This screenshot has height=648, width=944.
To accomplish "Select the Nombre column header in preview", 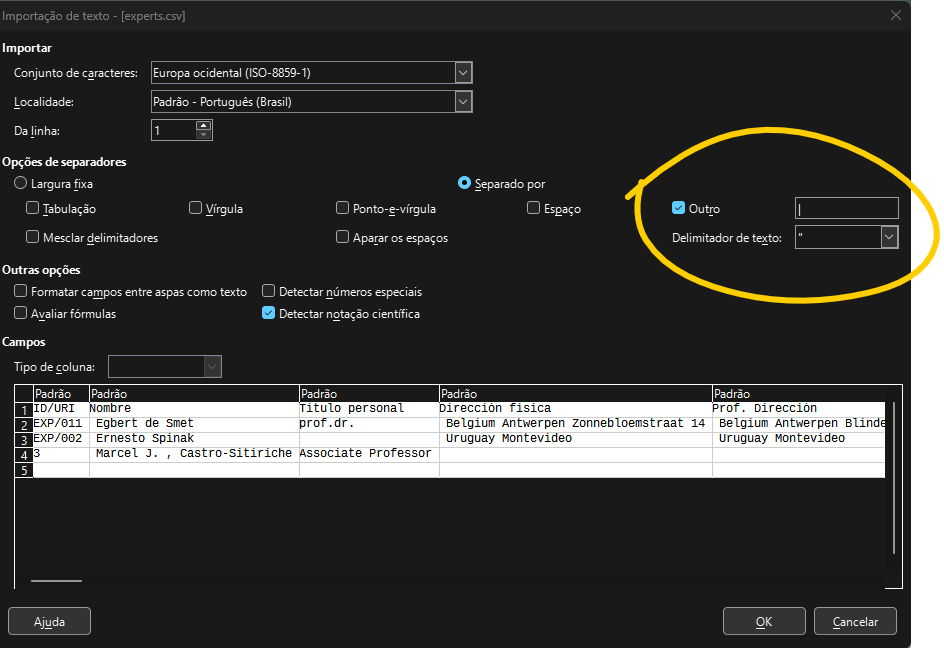I will click(x=194, y=394).
